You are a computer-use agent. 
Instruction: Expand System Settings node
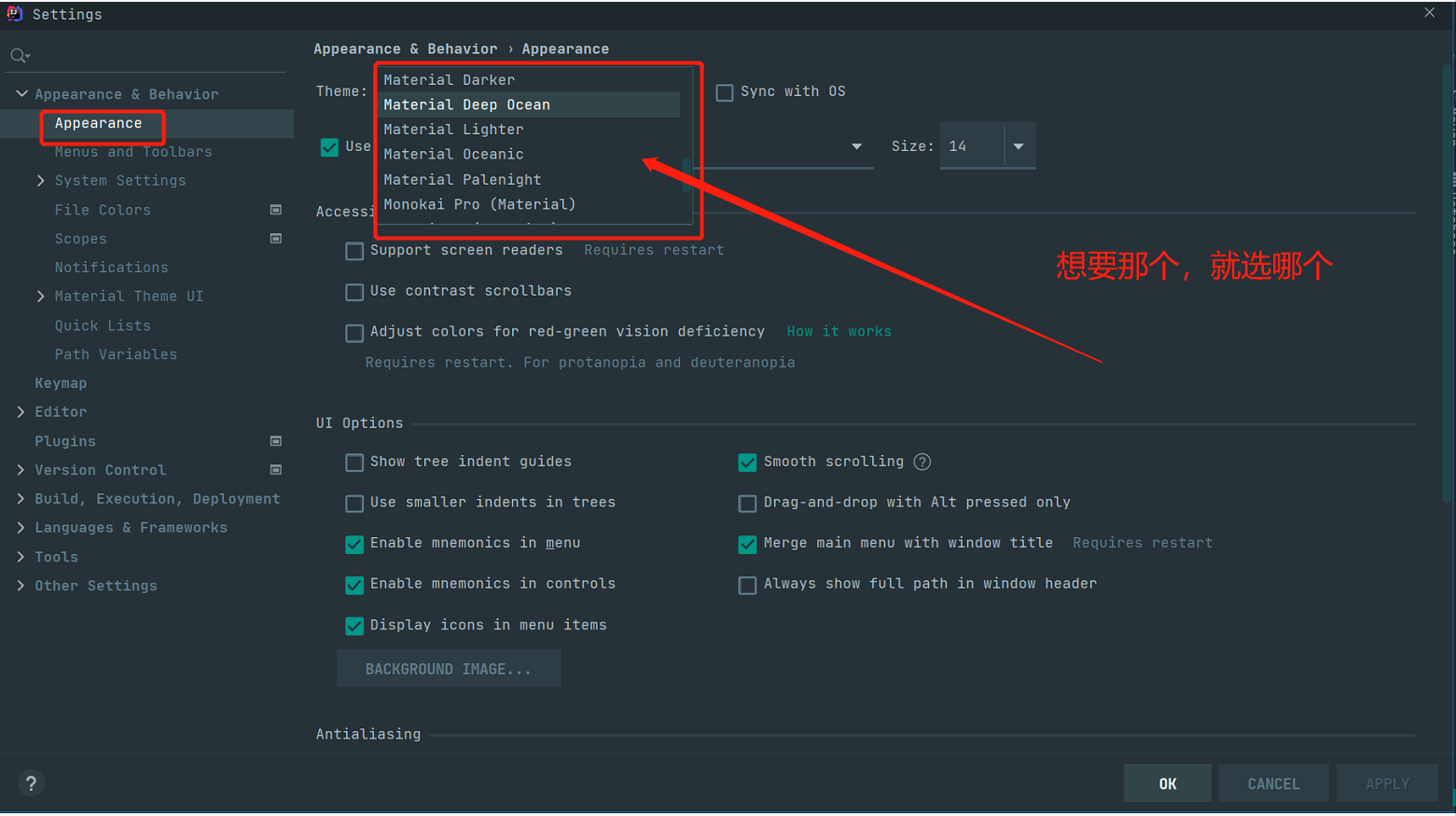pyautogui.click(x=41, y=181)
